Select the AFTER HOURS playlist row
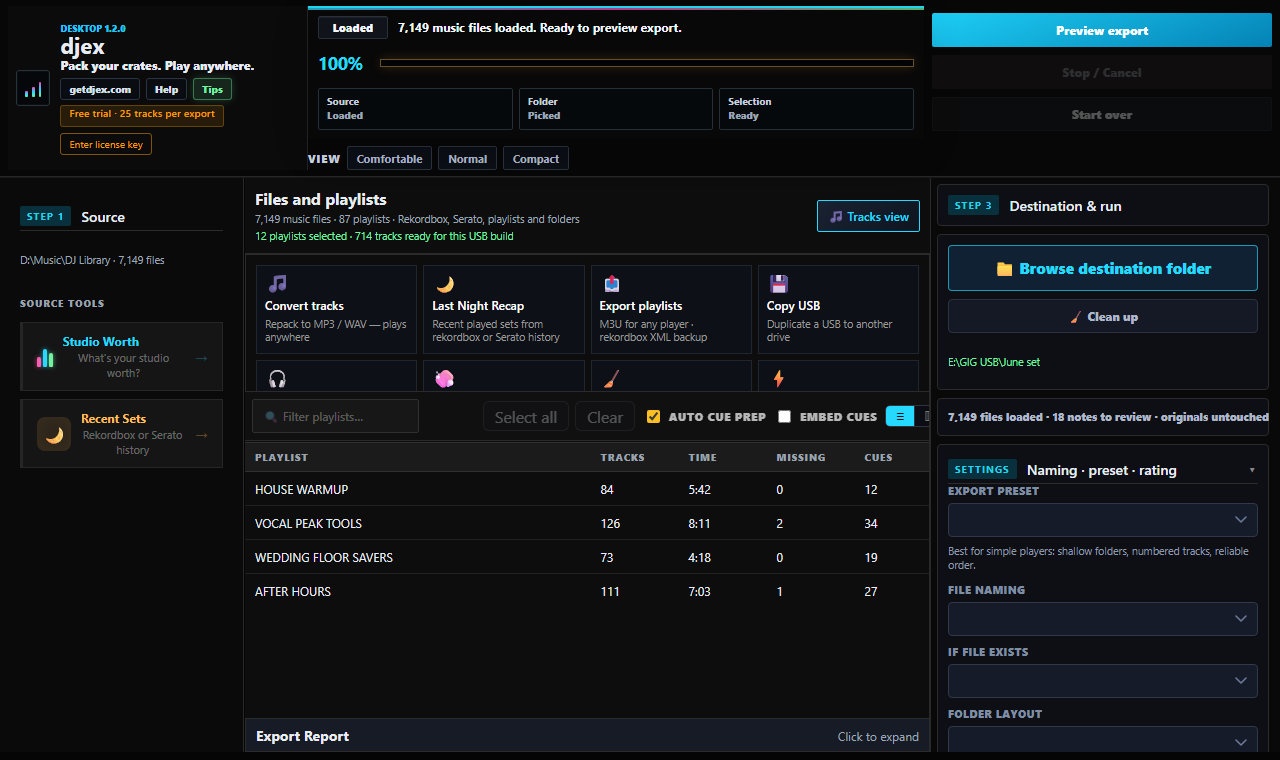Image resolution: width=1280 pixels, height=760 pixels. pyautogui.click(x=587, y=592)
